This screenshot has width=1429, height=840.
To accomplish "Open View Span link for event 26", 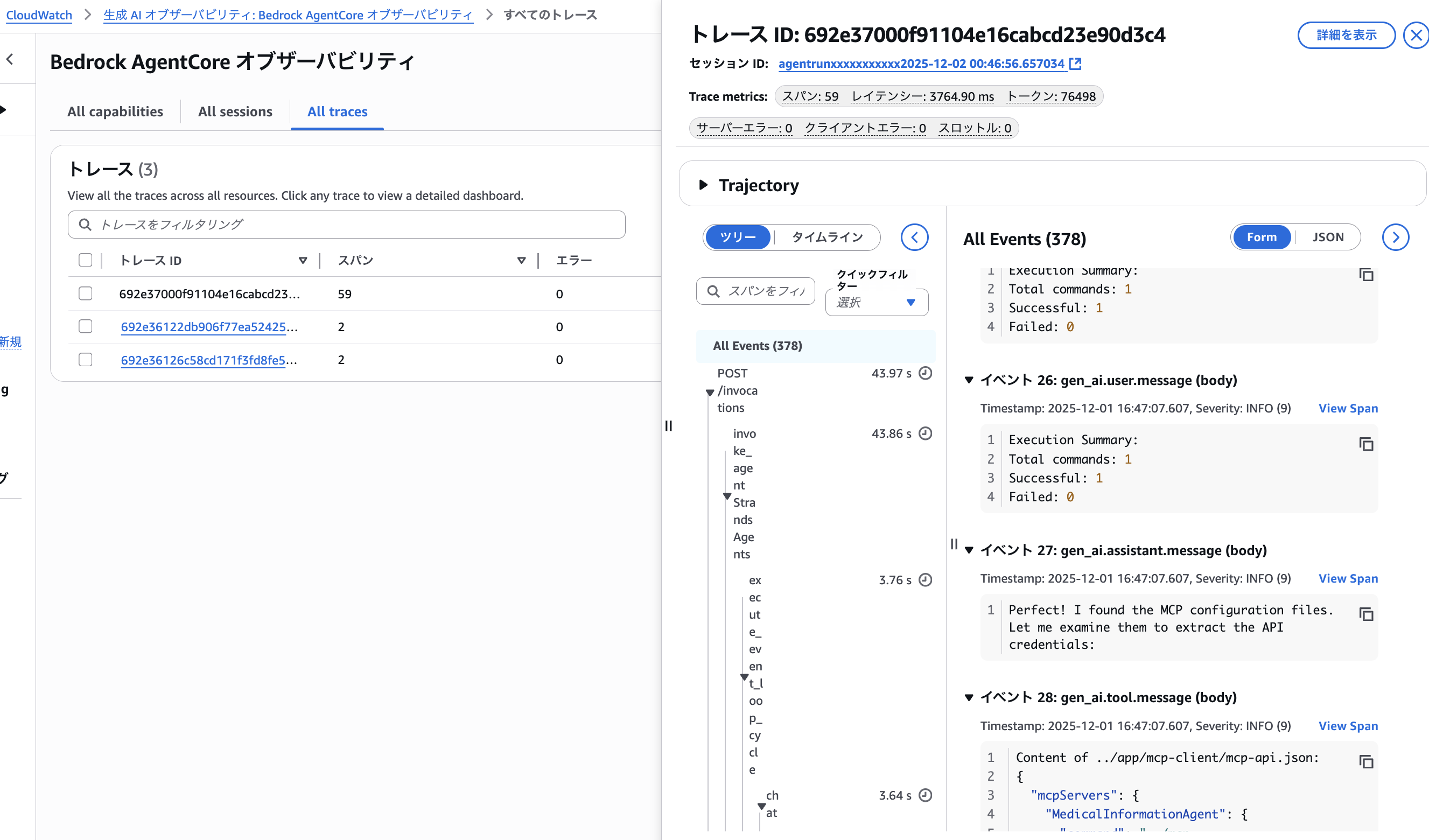I will (x=1347, y=408).
